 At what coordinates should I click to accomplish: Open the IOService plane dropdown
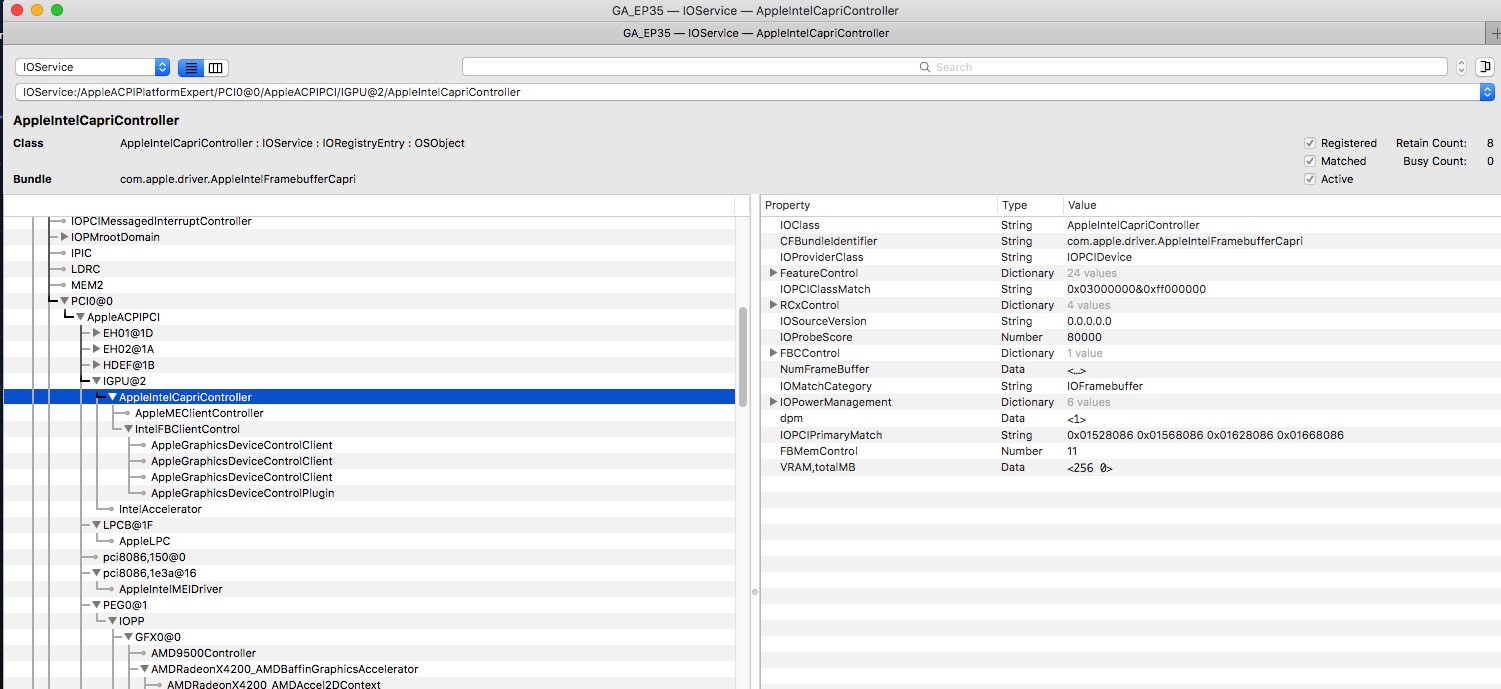(92, 67)
